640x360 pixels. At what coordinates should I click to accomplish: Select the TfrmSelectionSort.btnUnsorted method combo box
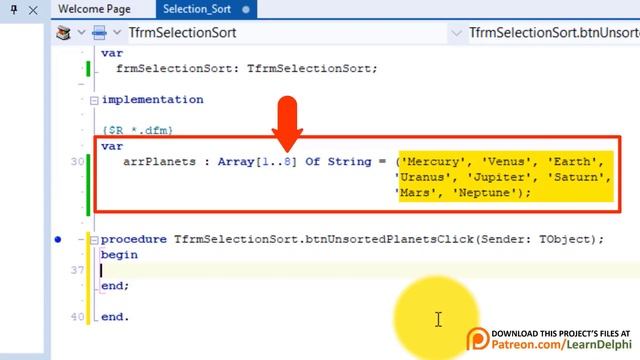[554, 33]
